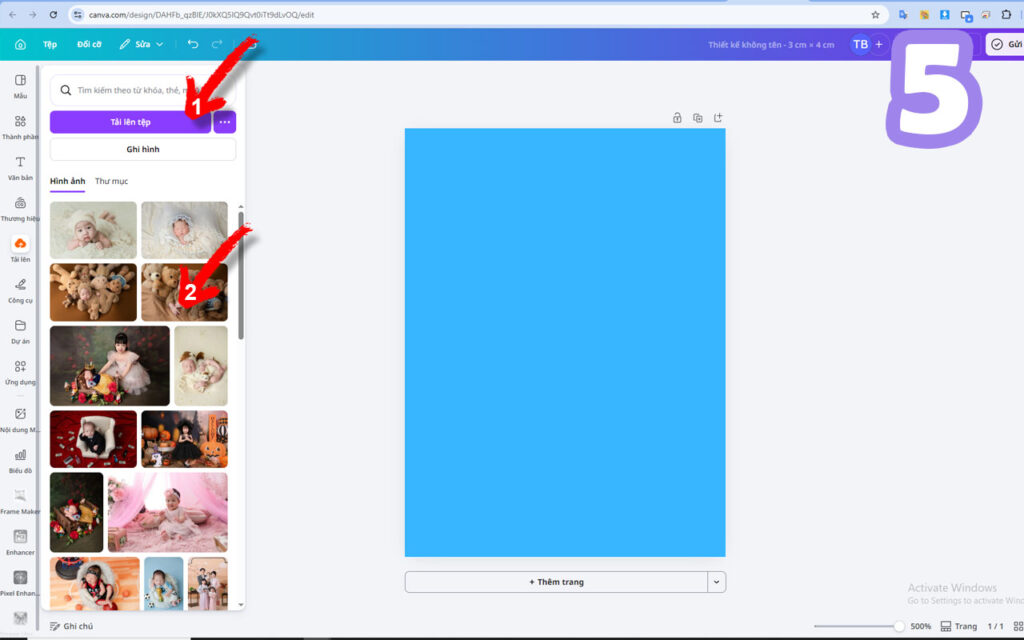This screenshot has height=640, width=1024.
Task: Adjust the zoom slider near 500%
Action: 899,626
